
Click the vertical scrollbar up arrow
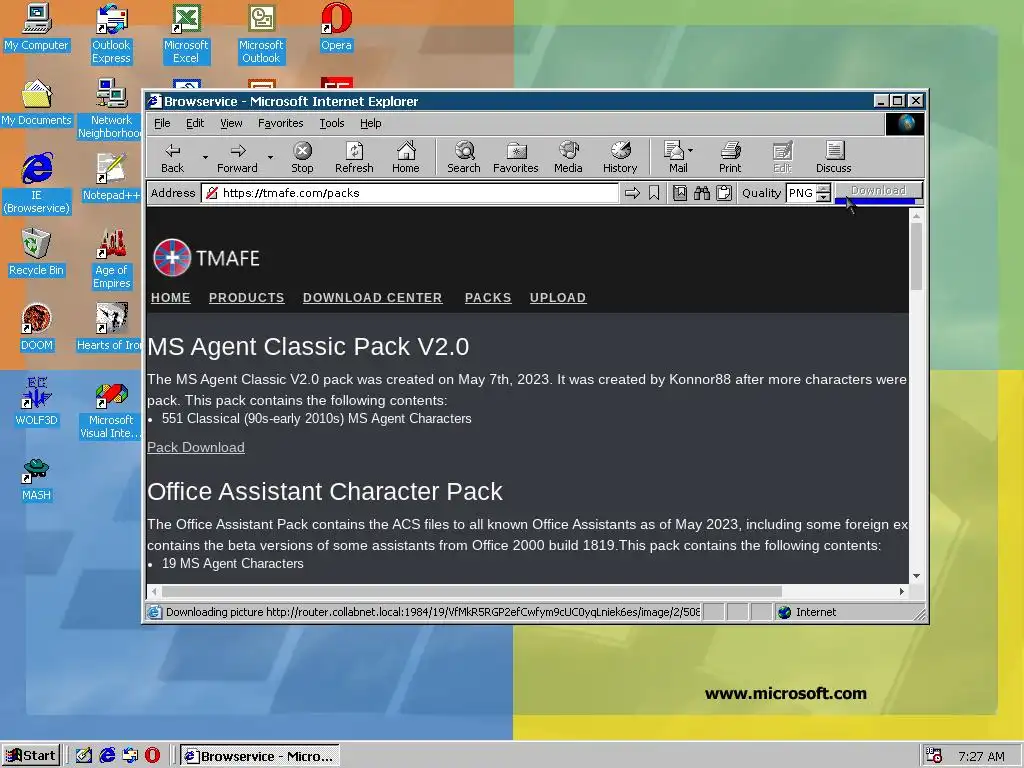tap(916, 215)
